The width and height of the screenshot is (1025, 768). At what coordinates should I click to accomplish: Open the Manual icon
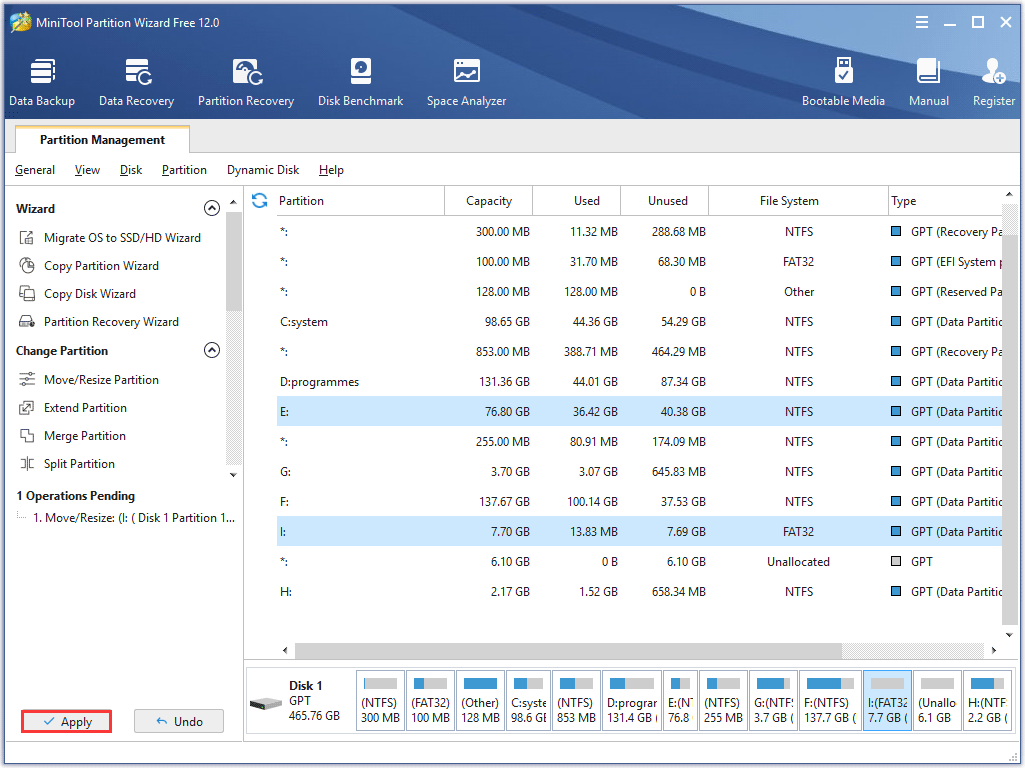928,82
